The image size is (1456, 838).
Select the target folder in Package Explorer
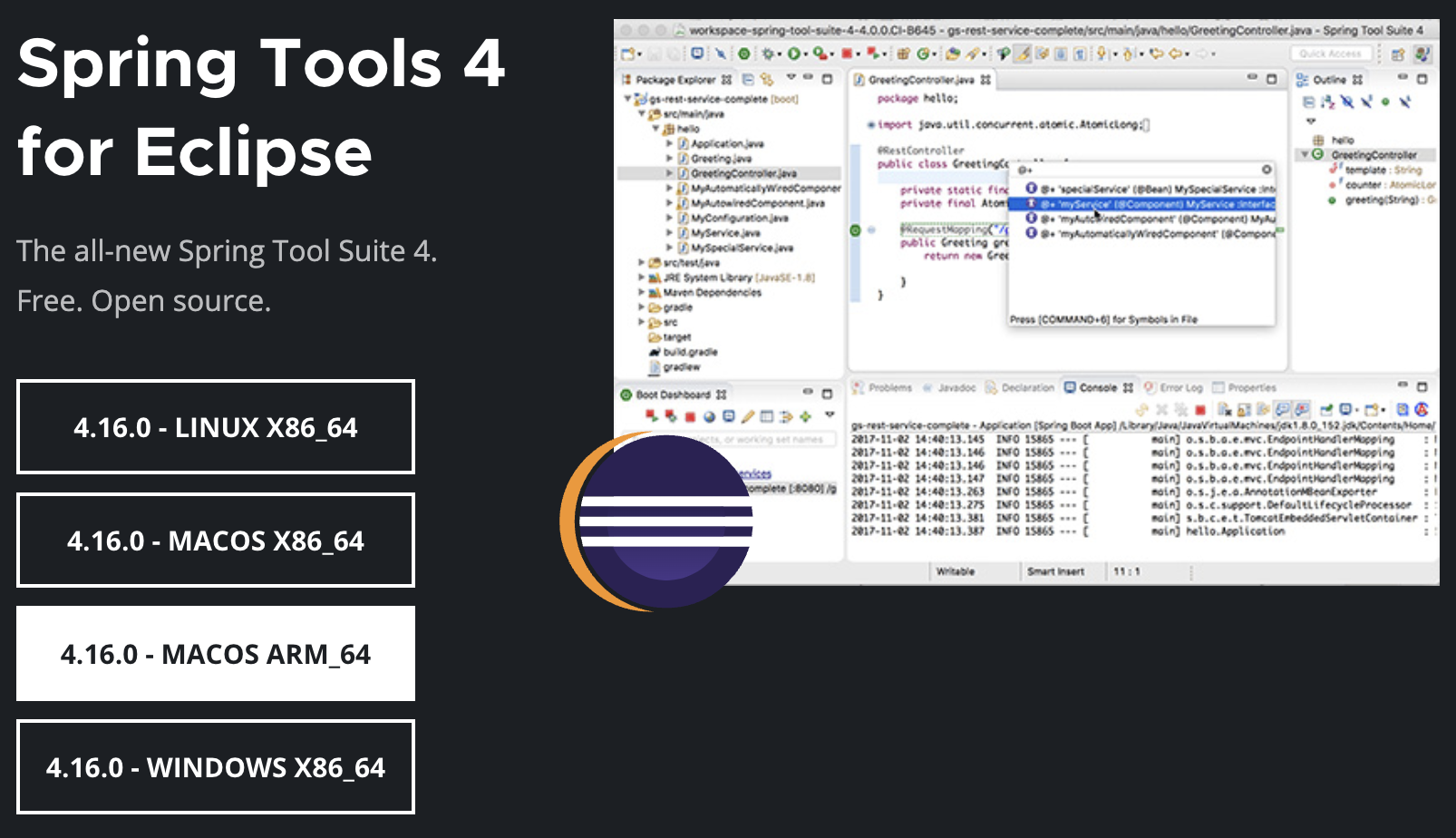(x=670, y=337)
